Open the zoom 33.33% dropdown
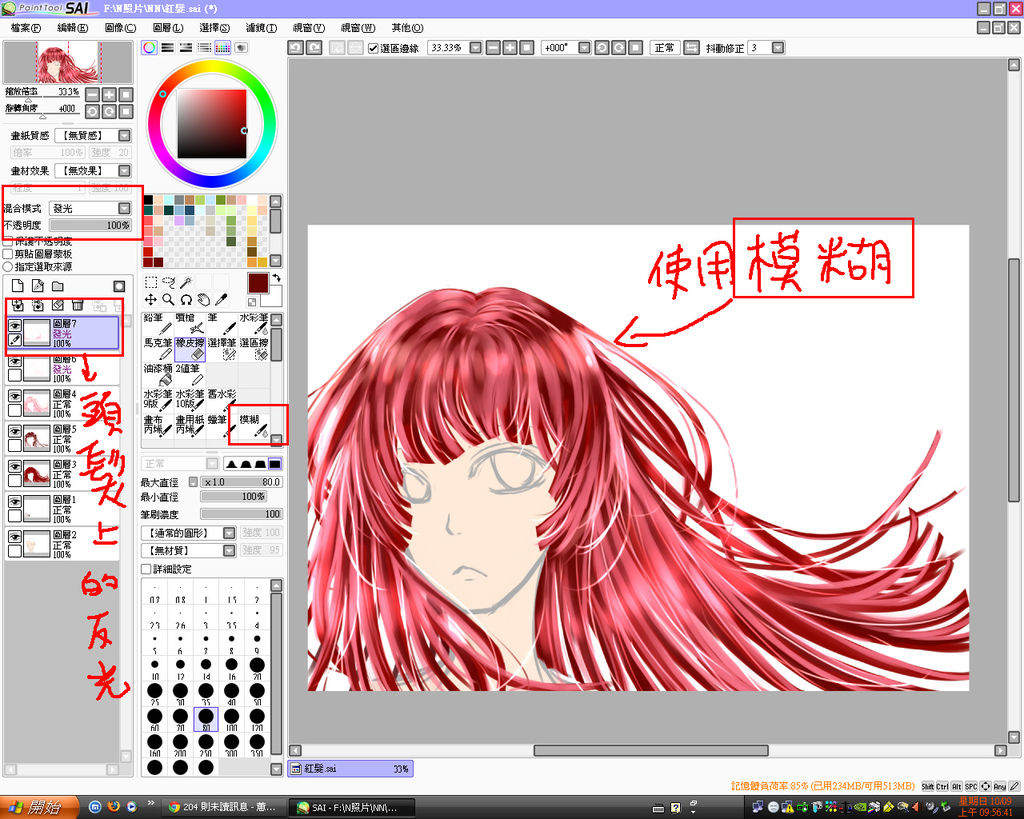Screen dimensions: 1024x819 [x=475, y=48]
